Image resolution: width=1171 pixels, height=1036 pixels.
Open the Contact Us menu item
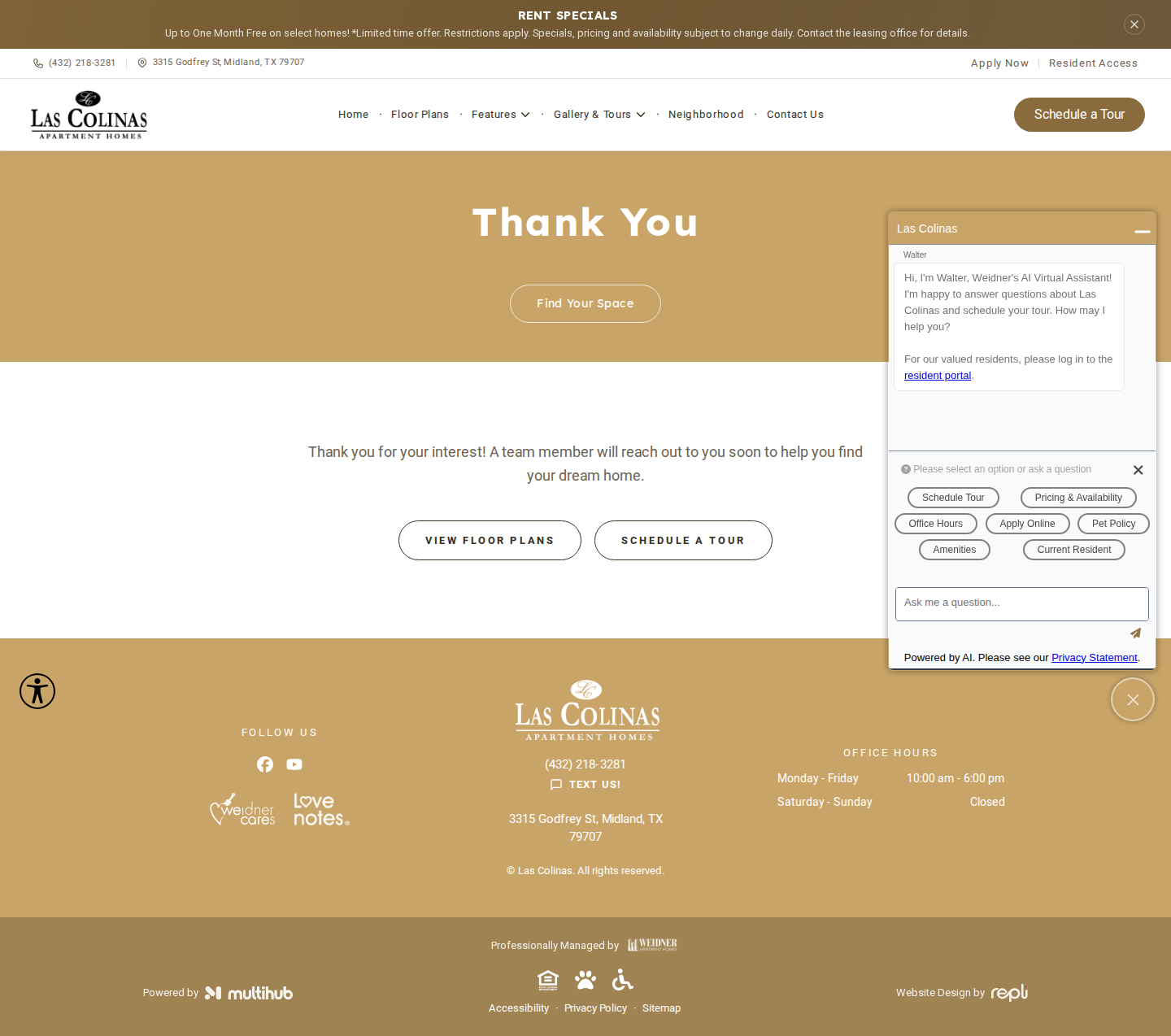(795, 115)
